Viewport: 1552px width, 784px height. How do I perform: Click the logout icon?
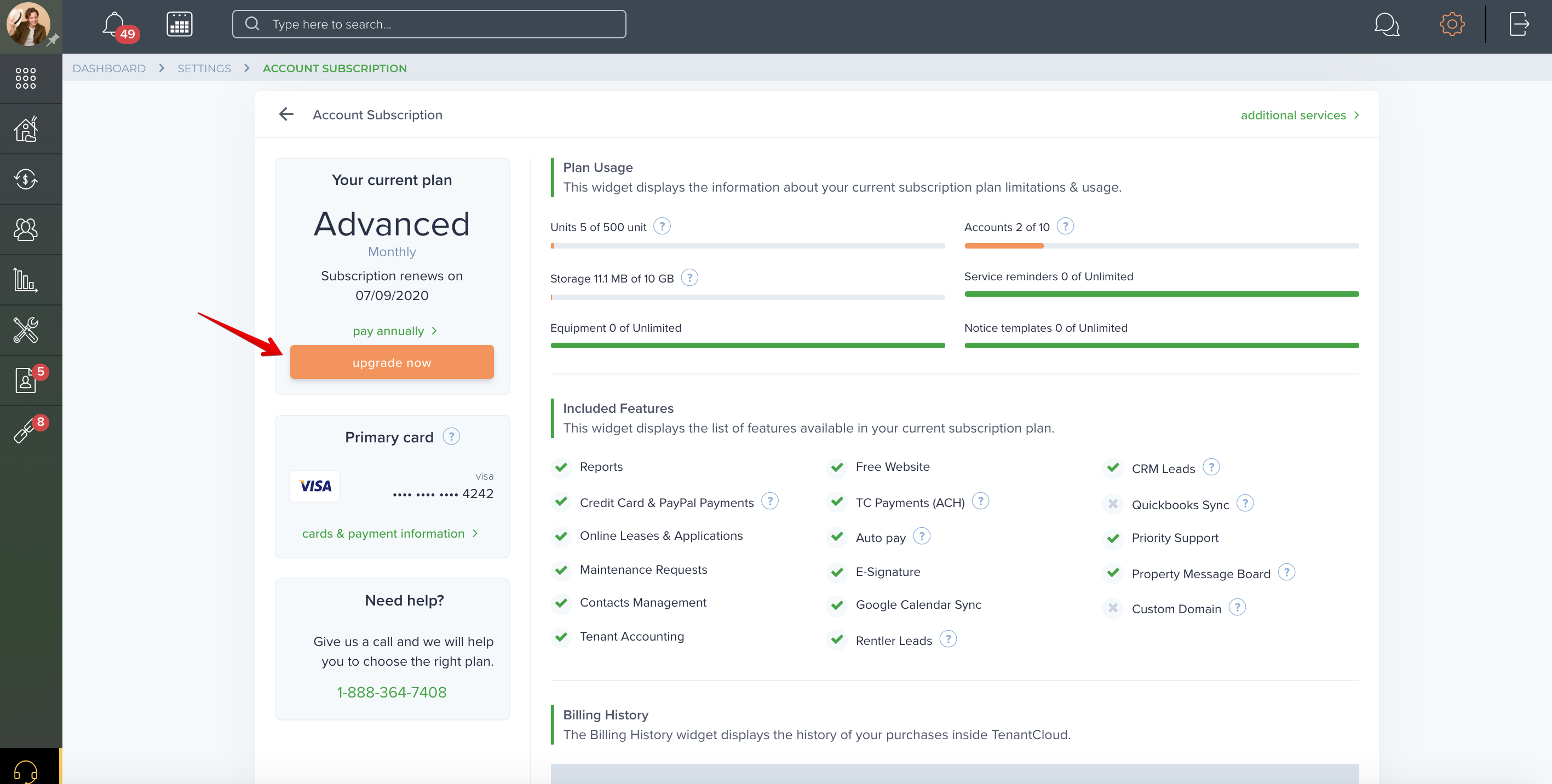point(1519,24)
